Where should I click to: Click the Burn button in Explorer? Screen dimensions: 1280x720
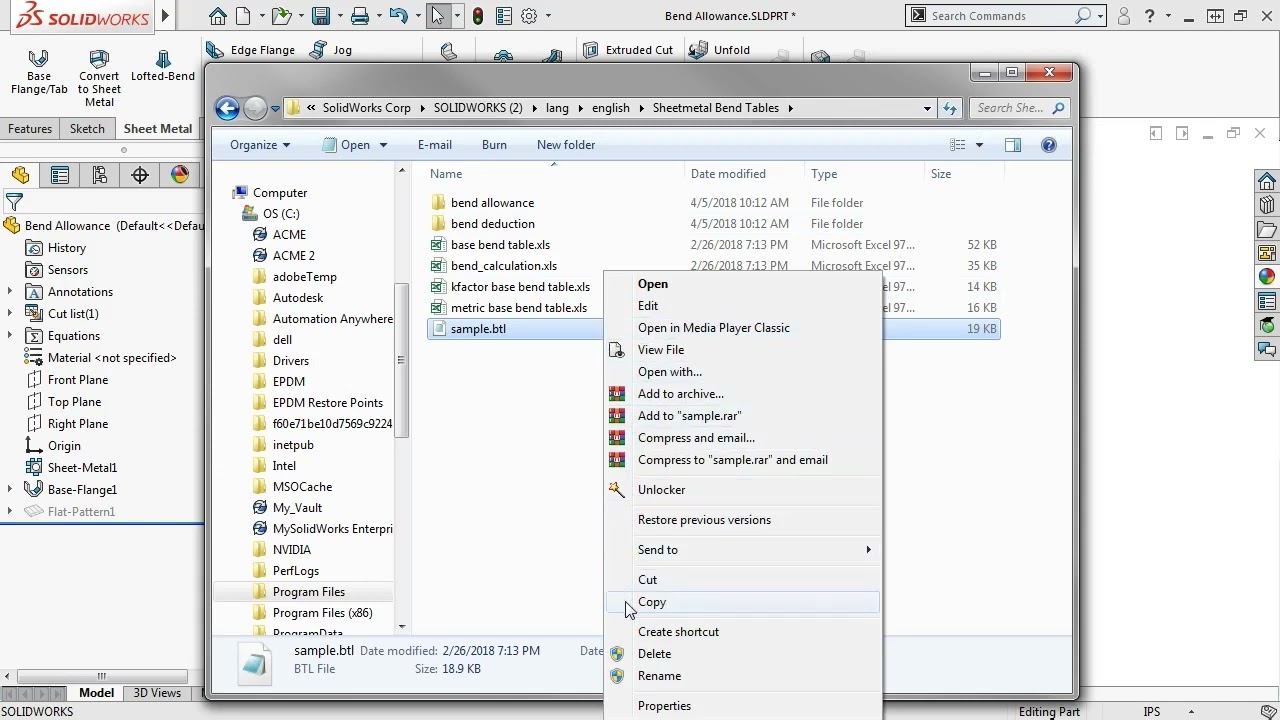tap(494, 145)
